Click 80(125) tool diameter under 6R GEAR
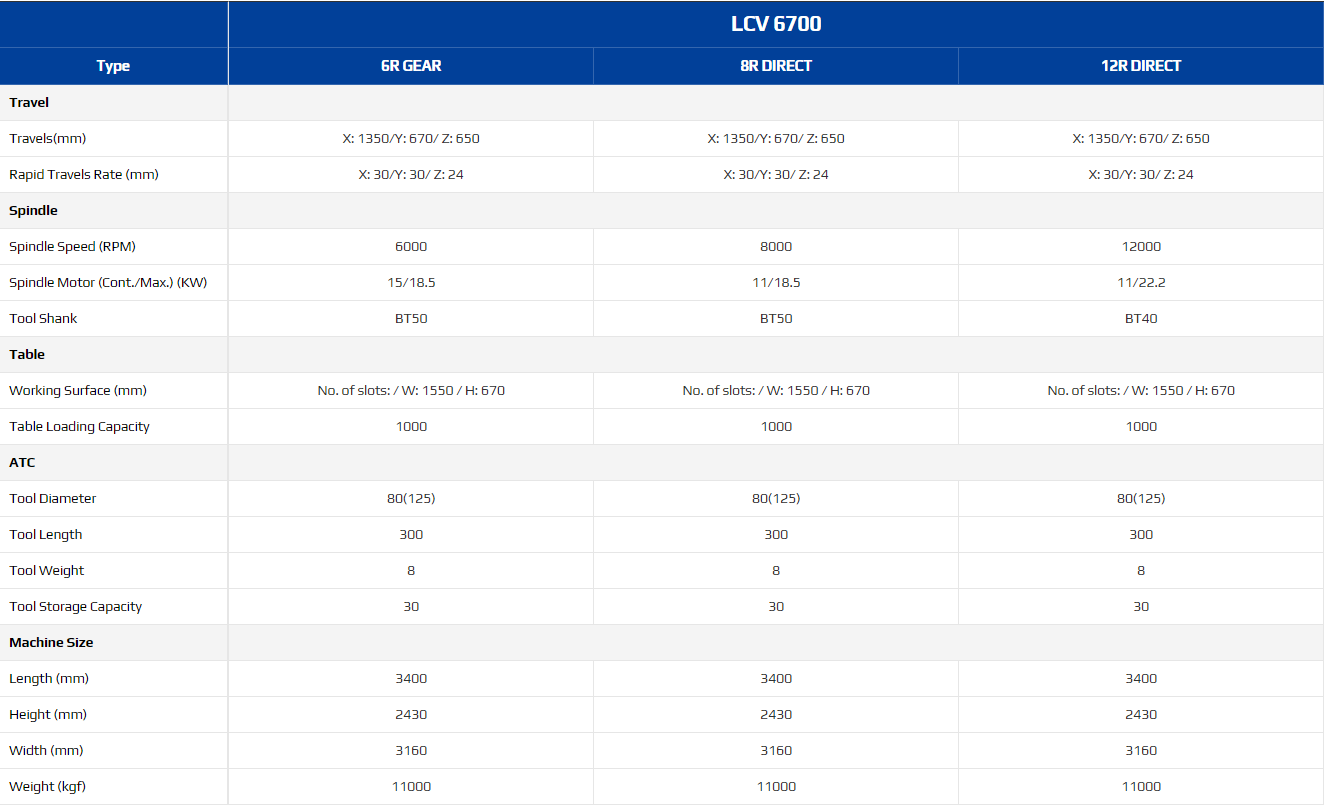Screen dimensions: 1329x806 click(411, 498)
